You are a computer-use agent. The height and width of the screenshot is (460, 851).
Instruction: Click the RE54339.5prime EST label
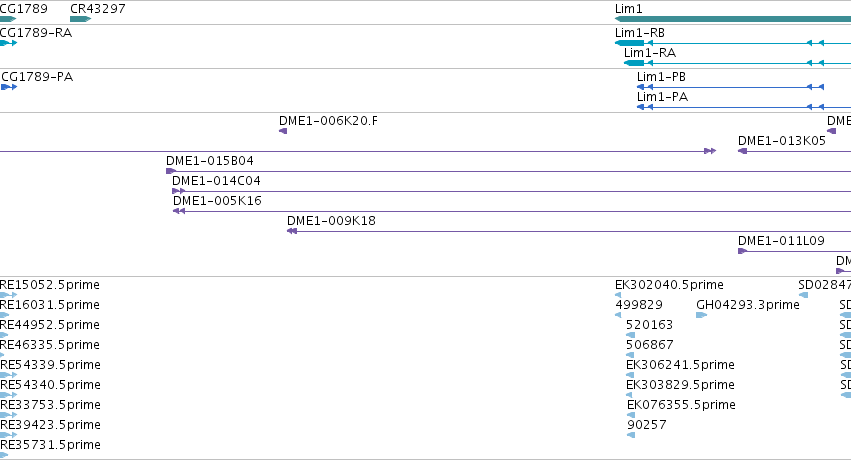(50, 365)
